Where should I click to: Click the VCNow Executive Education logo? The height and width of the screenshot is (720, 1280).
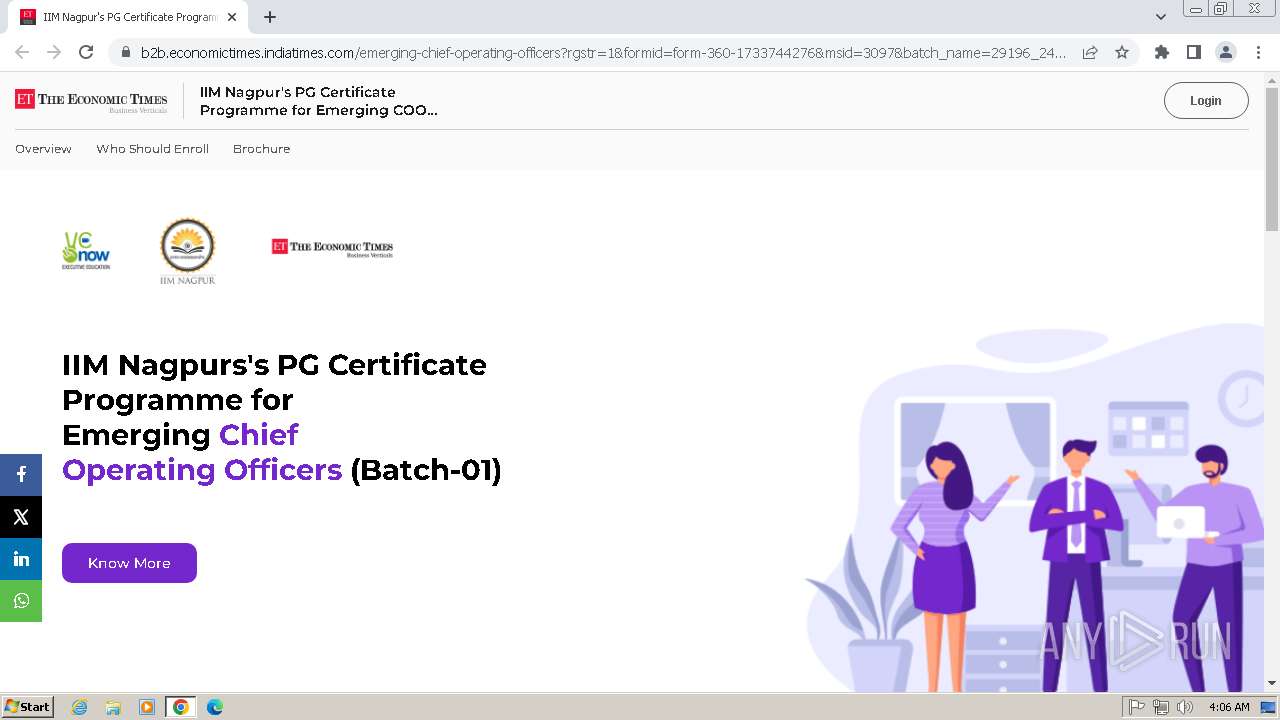click(86, 250)
